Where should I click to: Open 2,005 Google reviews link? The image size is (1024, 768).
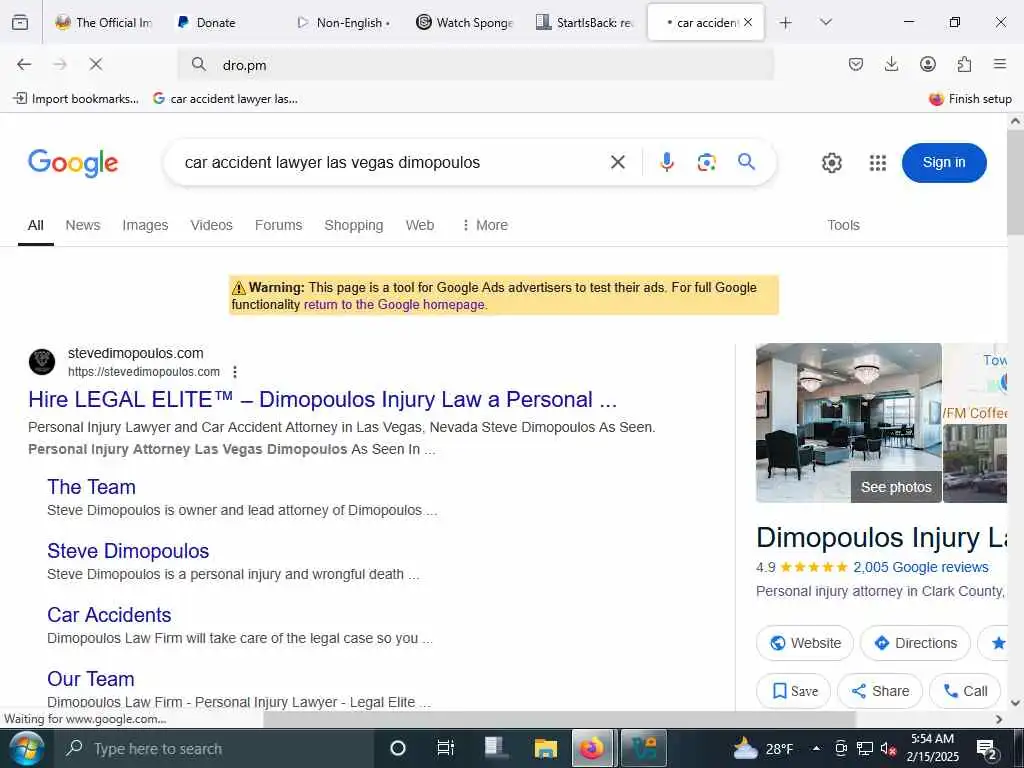[x=921, y=567]
